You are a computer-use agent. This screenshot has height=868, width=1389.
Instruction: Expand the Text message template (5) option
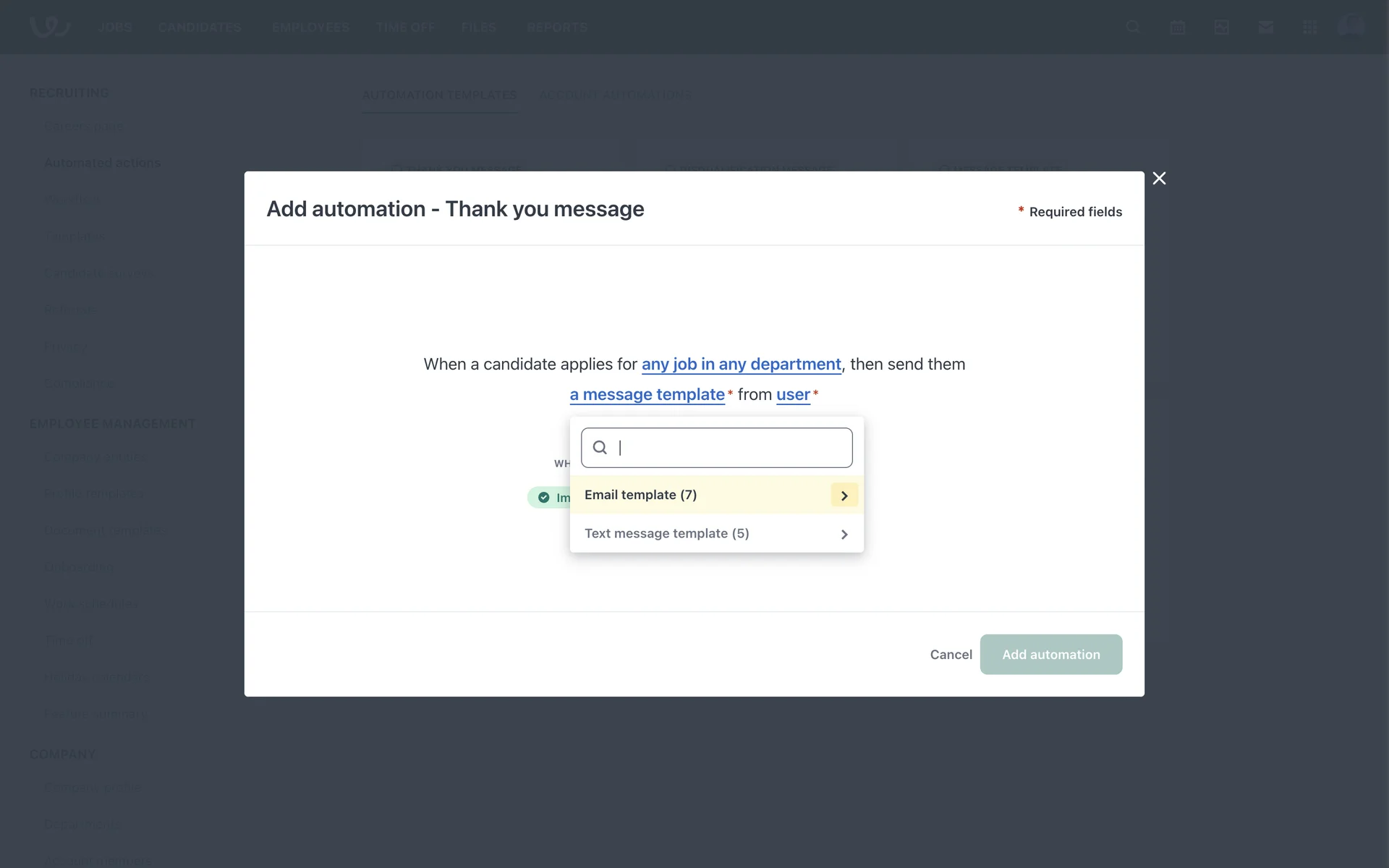[x=666, y=534]
